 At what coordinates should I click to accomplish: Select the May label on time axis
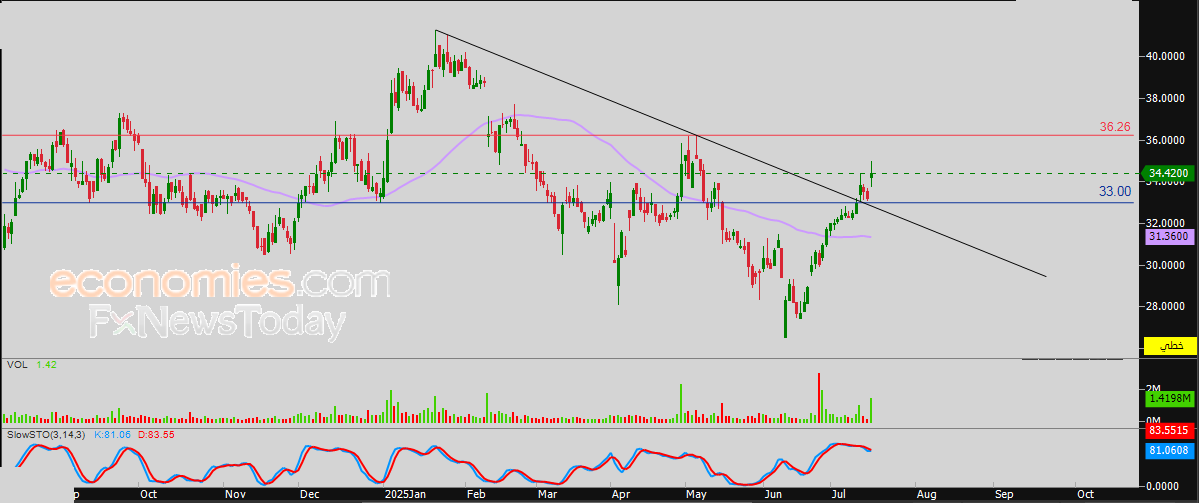pos(696,495)
